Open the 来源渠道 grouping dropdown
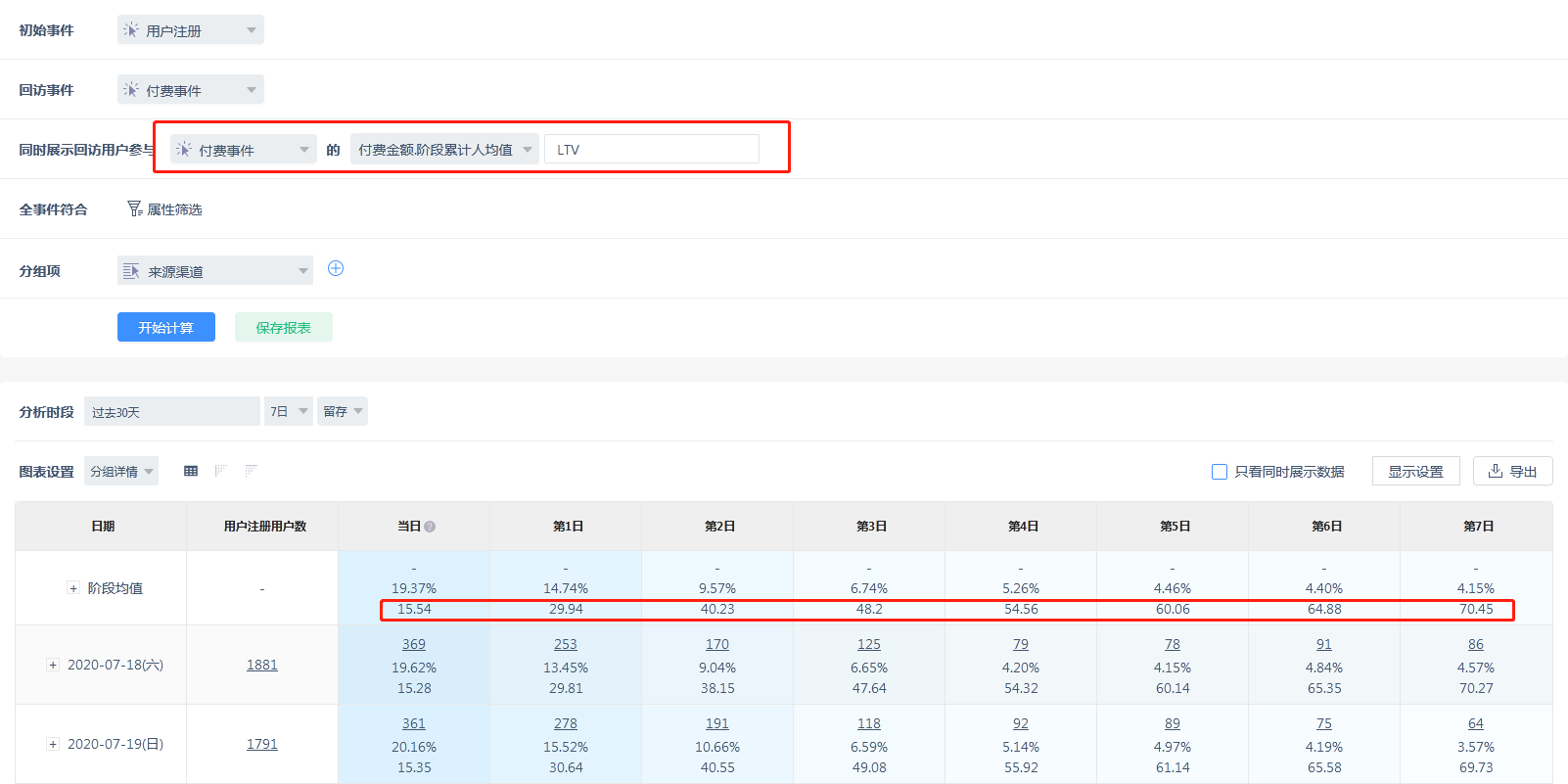 point(215,271)
